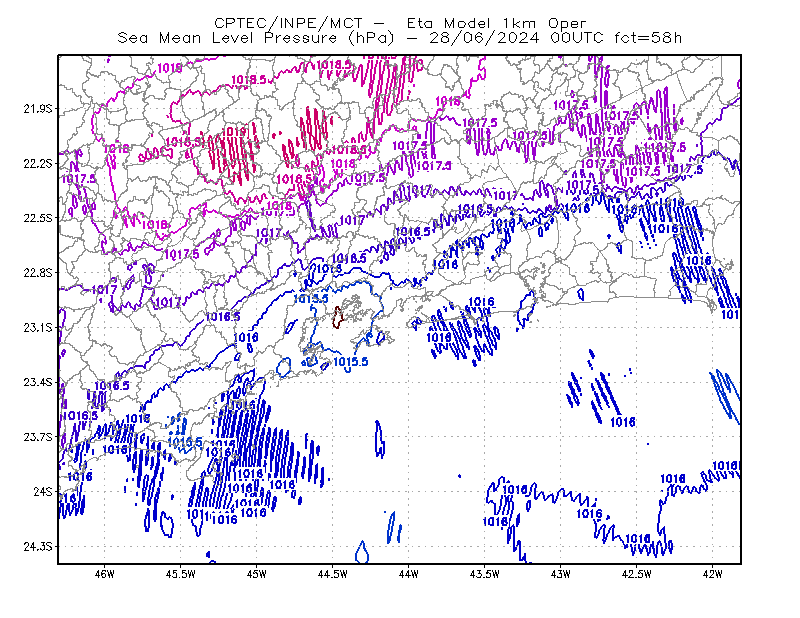
Task: Select the 42.5W longitude axis label
Action: [636, 574]
